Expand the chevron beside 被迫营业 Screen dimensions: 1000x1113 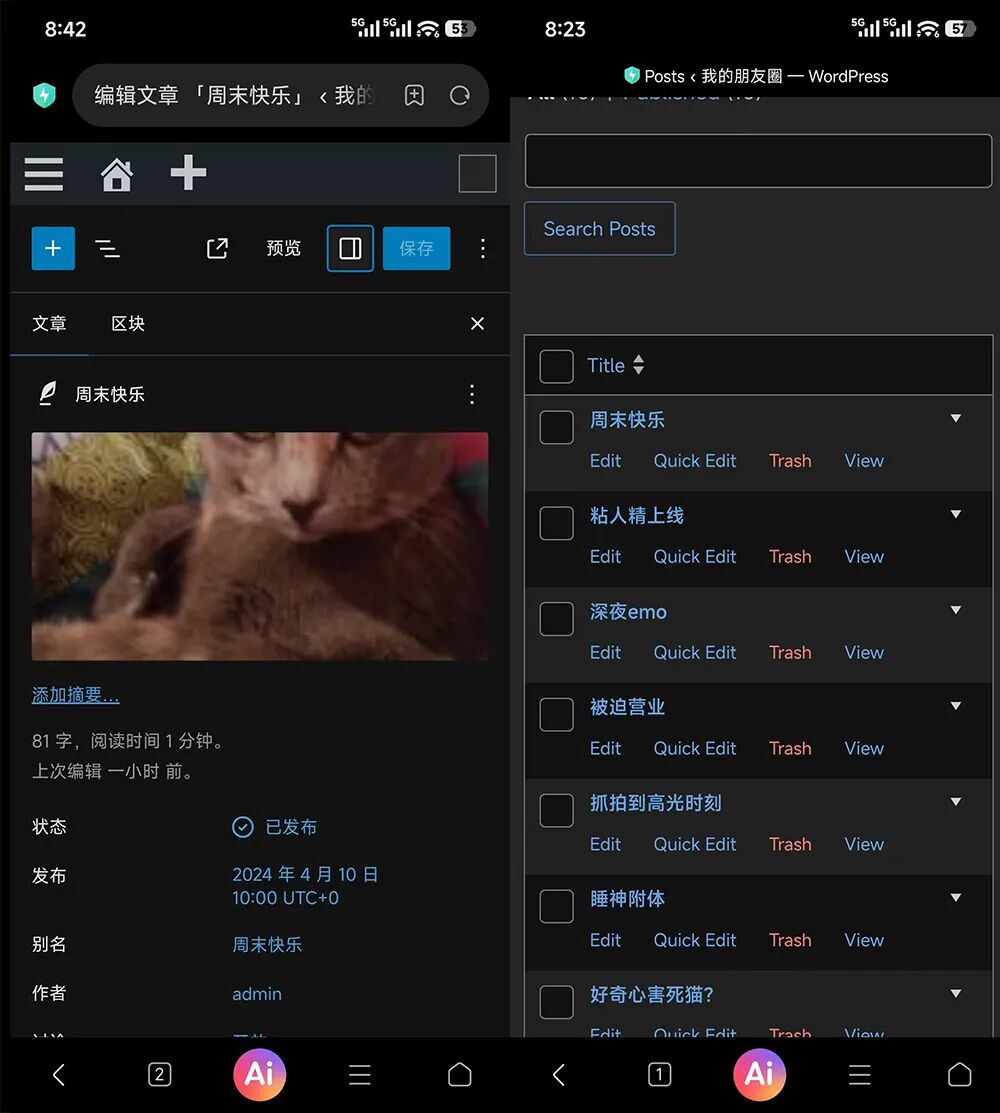point(956,705)
